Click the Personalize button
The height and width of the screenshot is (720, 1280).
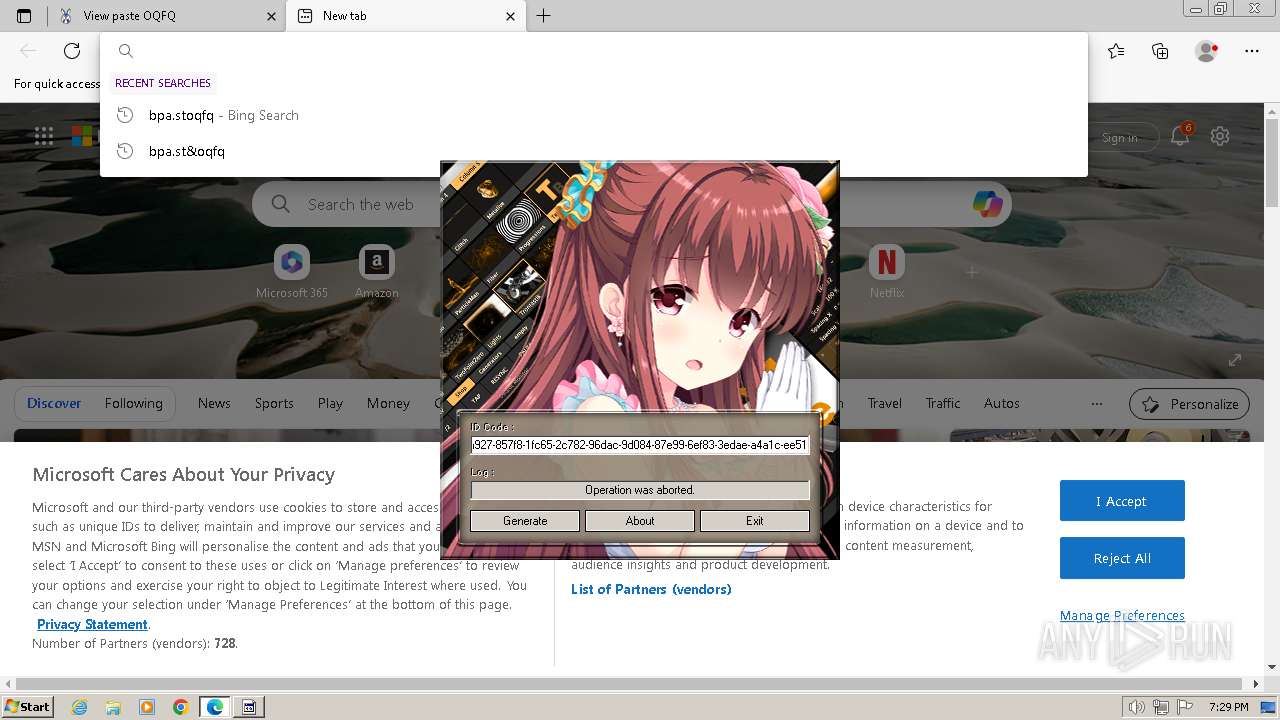point(1189,404)
